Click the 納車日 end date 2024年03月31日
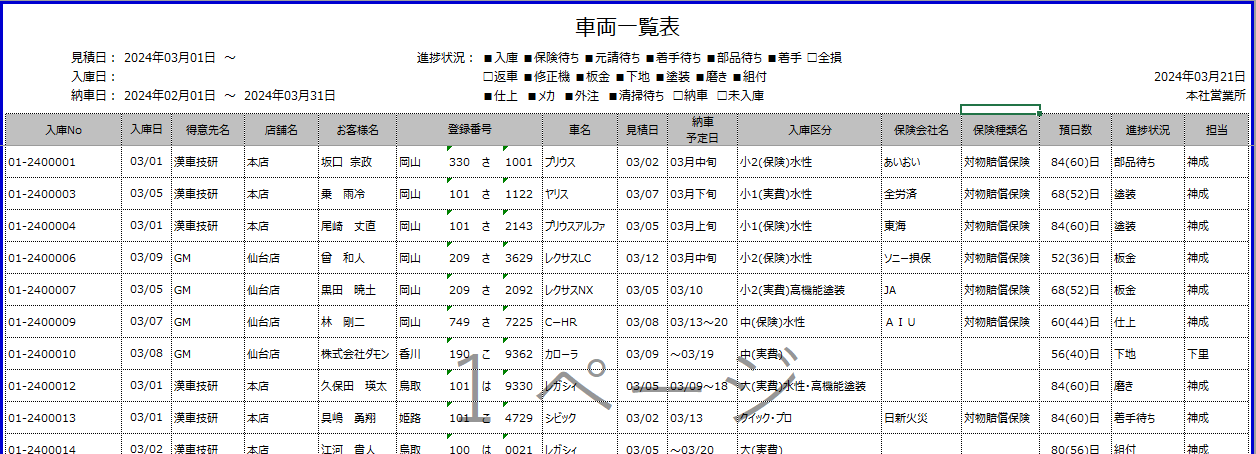This screenshot has height=454, width=1256. (290, 96)
